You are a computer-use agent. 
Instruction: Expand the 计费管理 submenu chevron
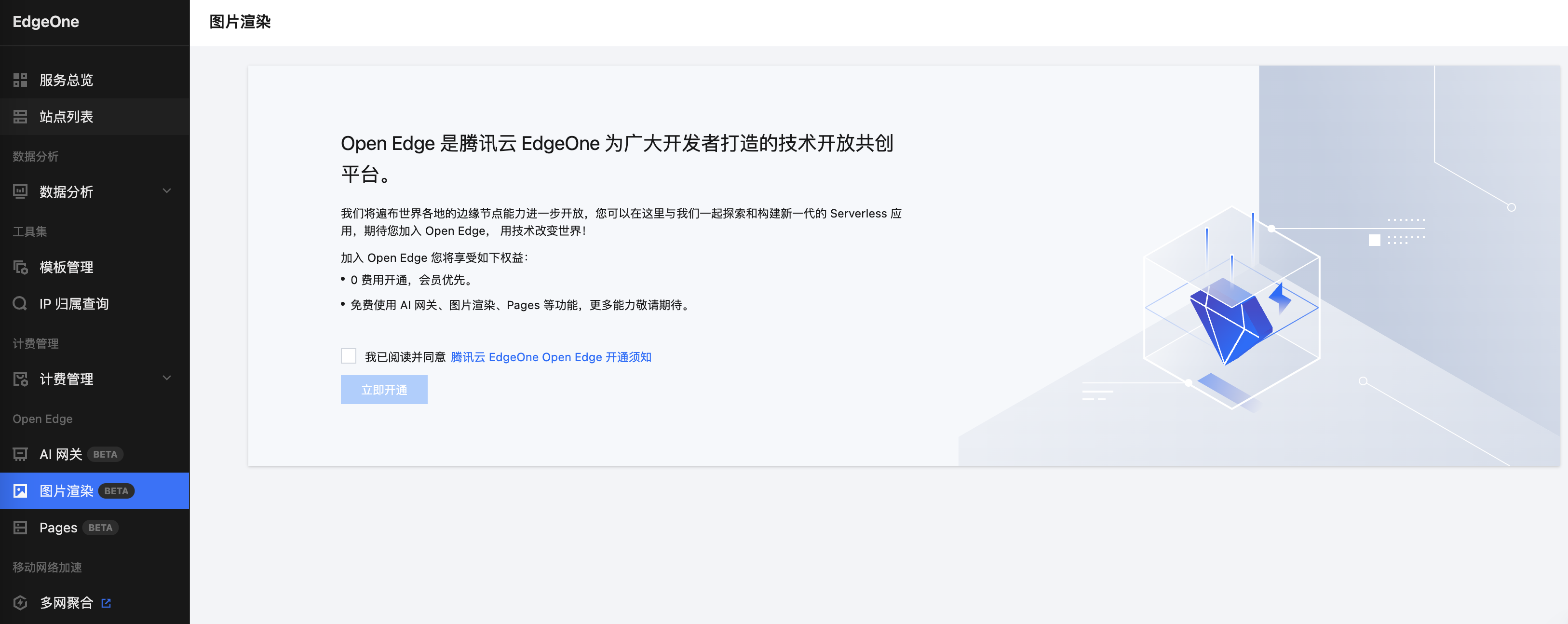pos(167,379)
